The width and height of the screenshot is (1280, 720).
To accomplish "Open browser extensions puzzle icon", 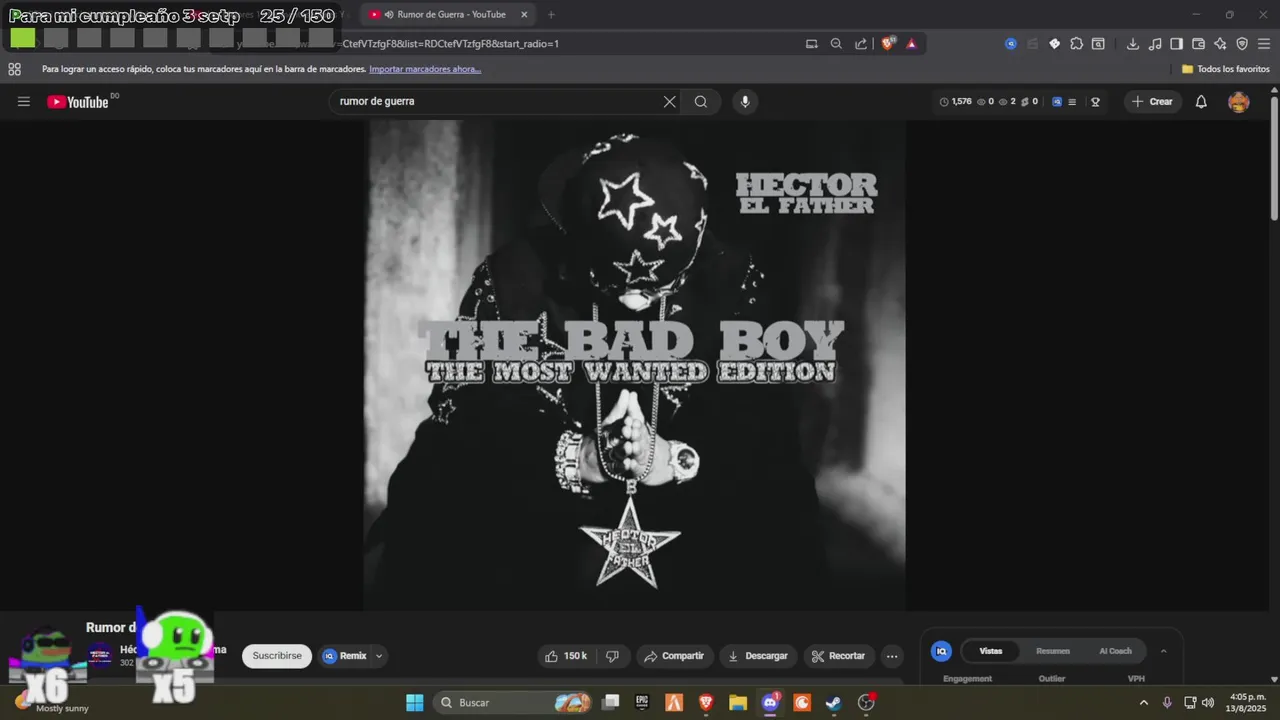I will (1076, 44).
